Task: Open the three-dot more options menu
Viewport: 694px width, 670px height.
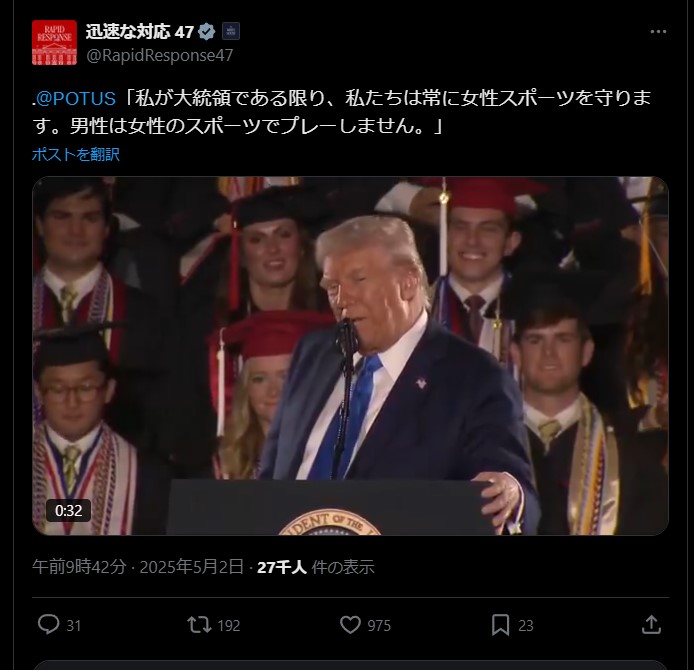Action: pos(658,31)
